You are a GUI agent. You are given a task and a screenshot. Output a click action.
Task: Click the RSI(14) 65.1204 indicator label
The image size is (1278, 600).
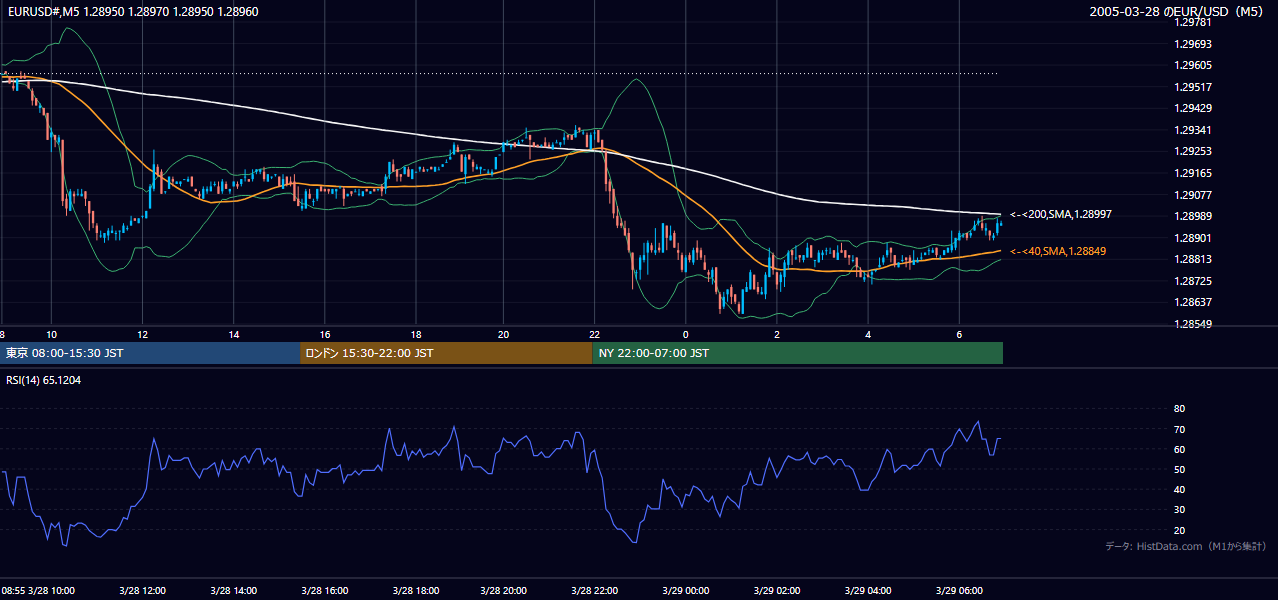pyautogui.click(x=44, y=380)
